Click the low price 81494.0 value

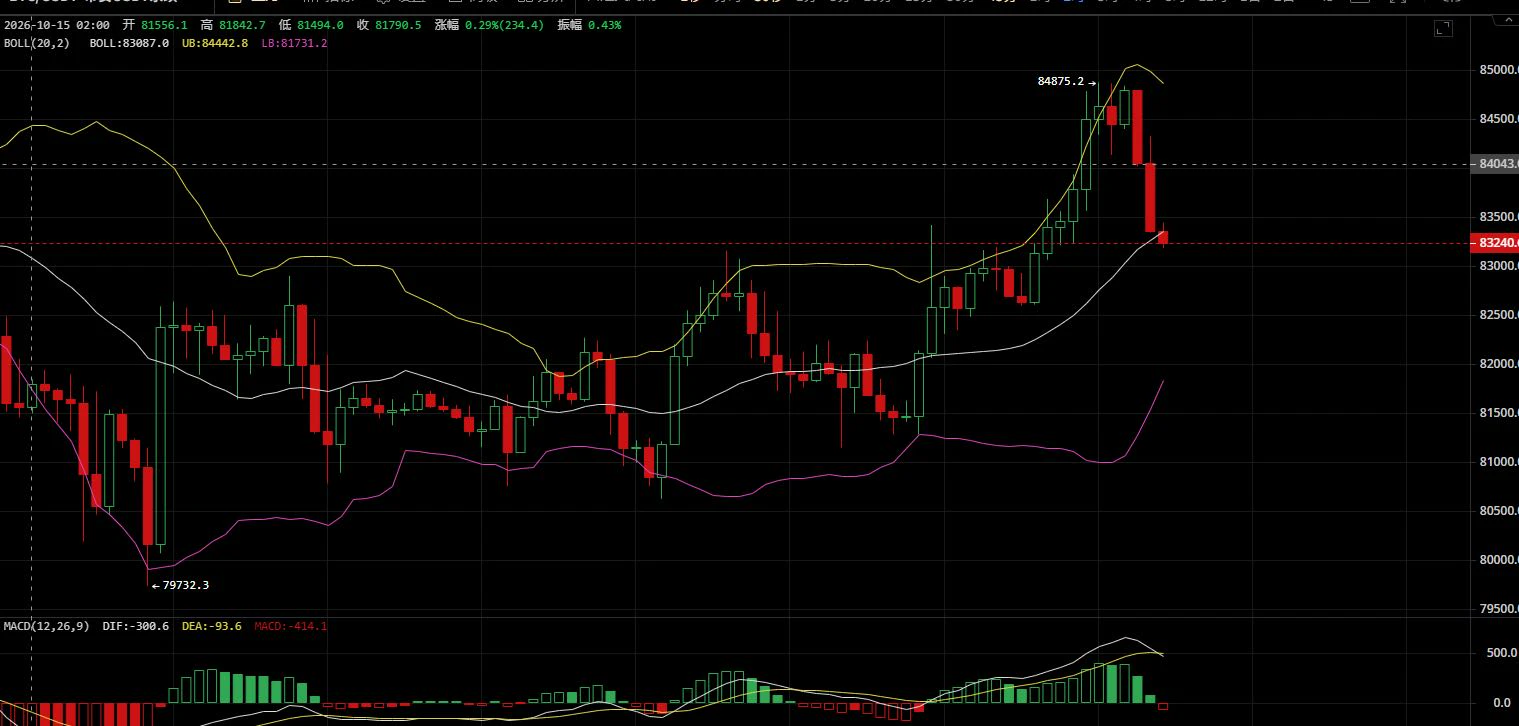320,24
